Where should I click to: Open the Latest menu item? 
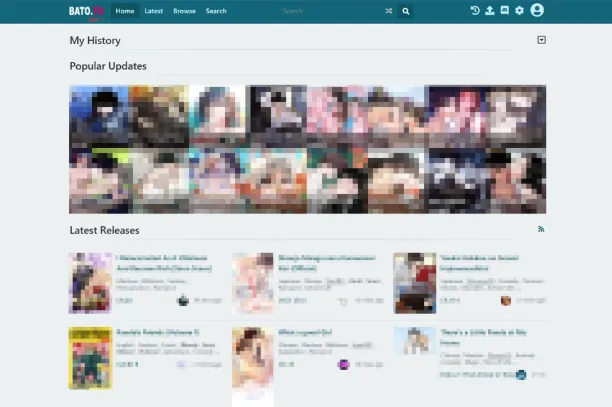[154, 11]
